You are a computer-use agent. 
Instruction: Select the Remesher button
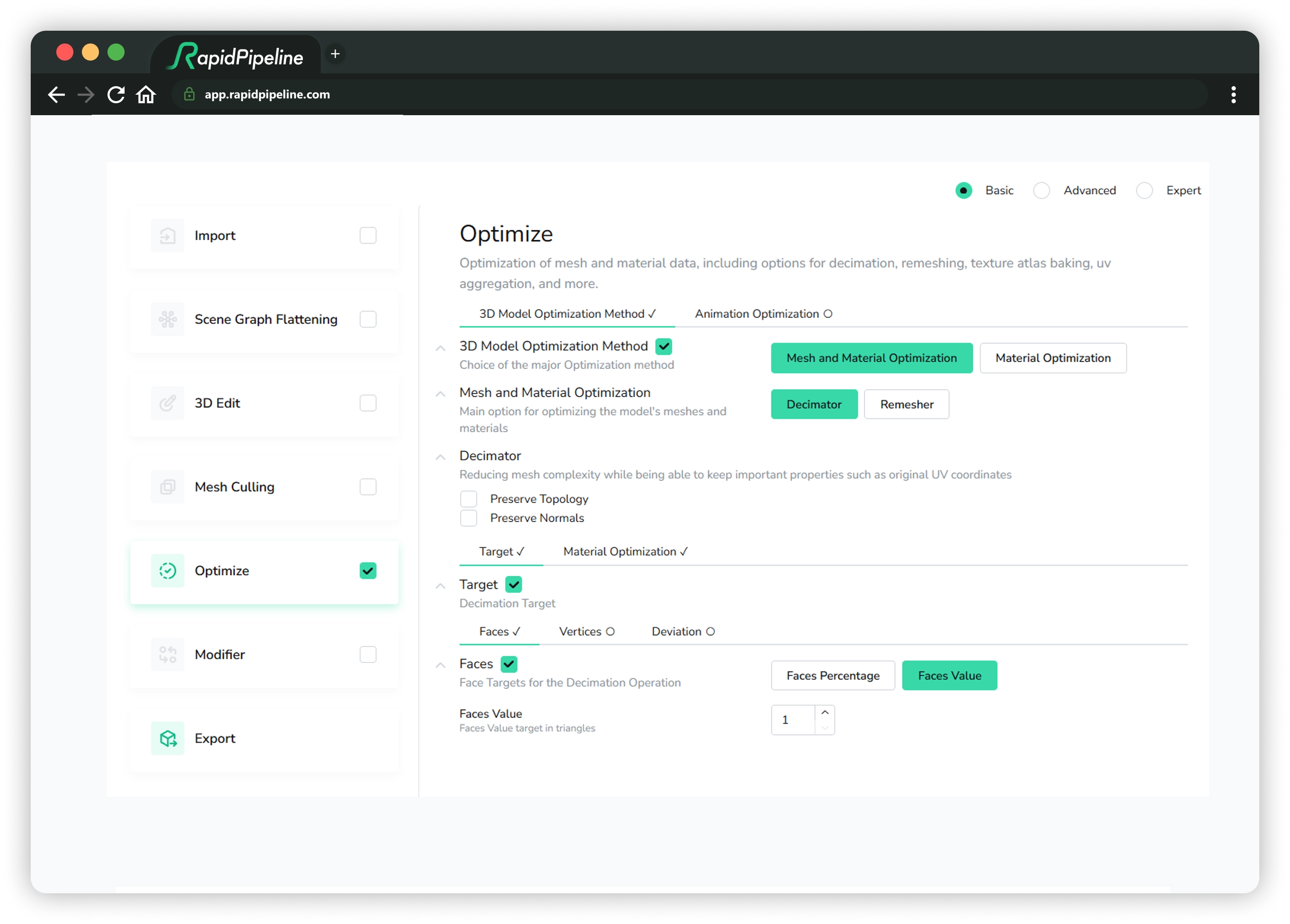[x=906, y=404]
